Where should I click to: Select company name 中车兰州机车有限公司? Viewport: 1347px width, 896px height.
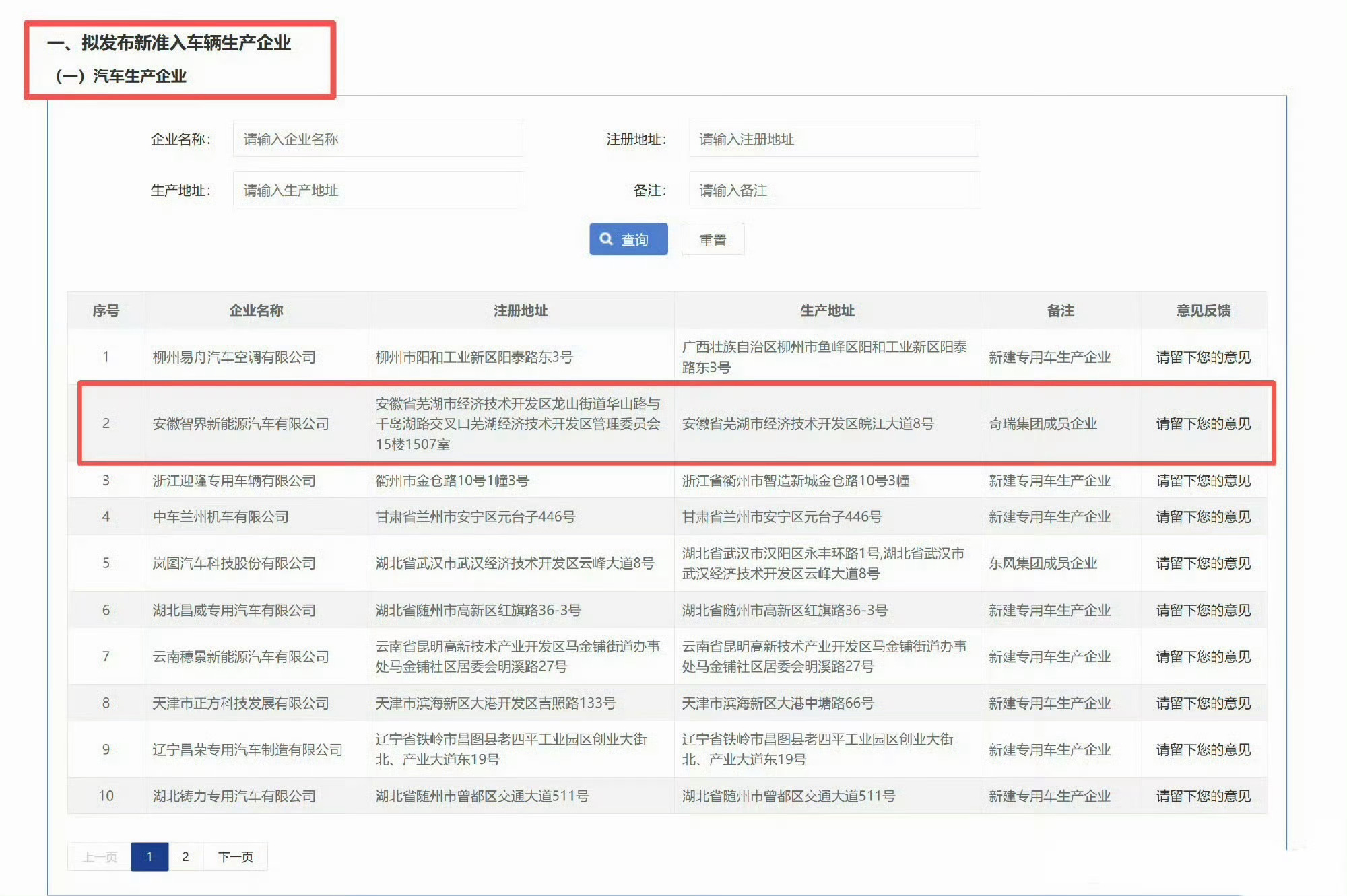click(220, 516)
